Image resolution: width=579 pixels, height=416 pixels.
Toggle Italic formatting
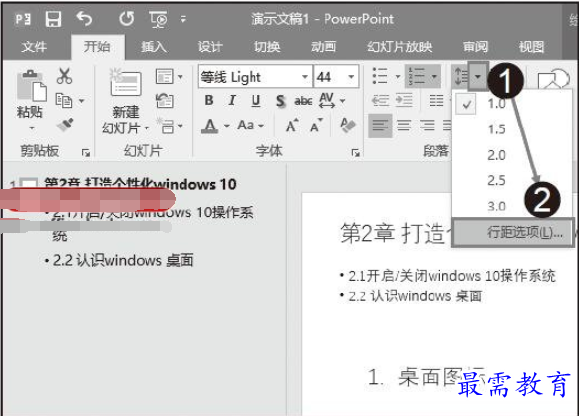(232, 100)
